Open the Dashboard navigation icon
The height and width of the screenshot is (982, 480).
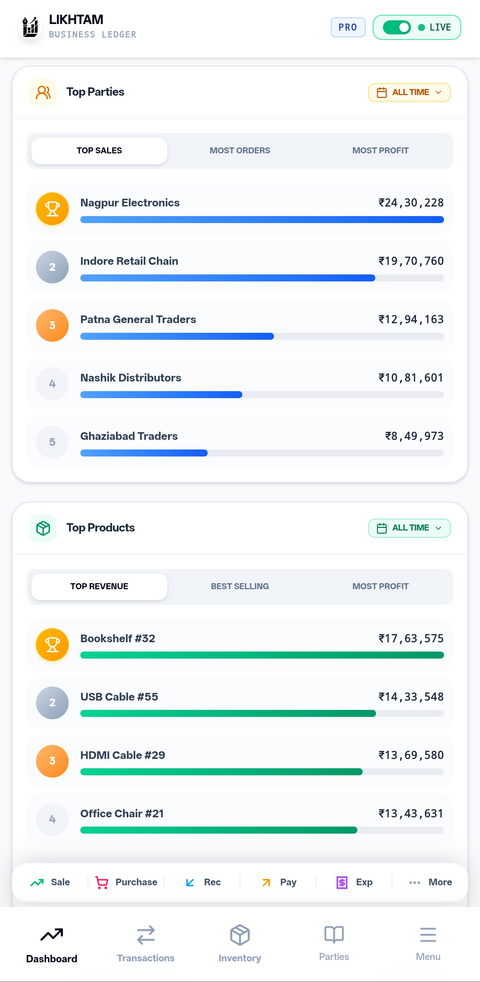pos(51,935)
